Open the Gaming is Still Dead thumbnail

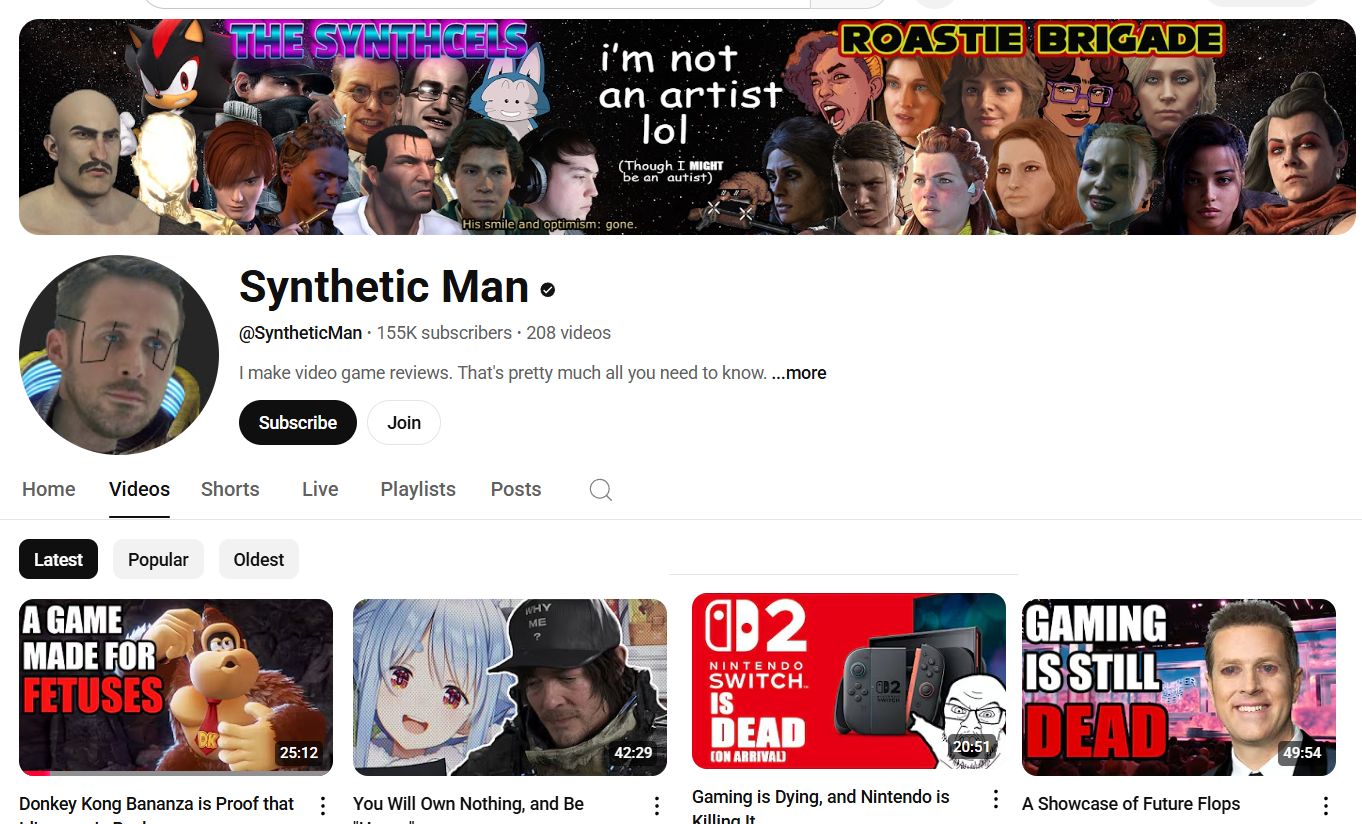[1178, 687]
